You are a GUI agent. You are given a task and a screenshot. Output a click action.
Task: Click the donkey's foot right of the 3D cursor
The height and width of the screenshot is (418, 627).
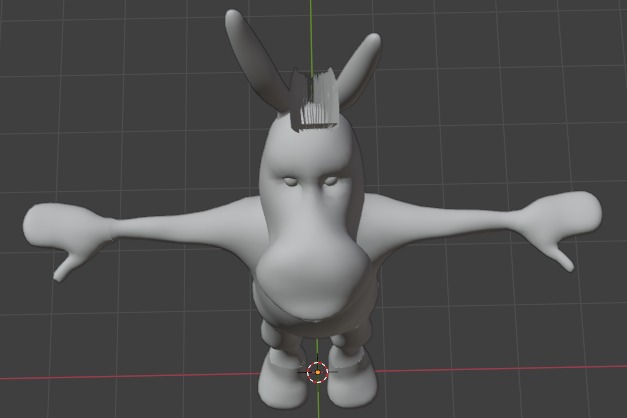[x=351, y=379]
